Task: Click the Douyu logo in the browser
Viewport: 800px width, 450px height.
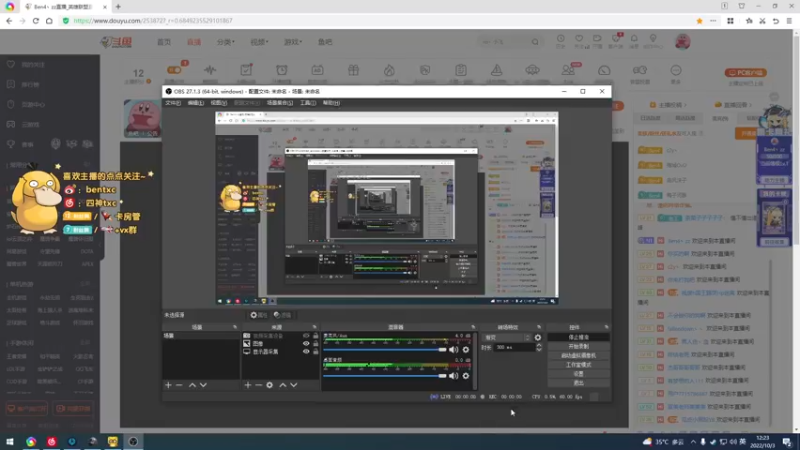Action: (x=116, y=42)
